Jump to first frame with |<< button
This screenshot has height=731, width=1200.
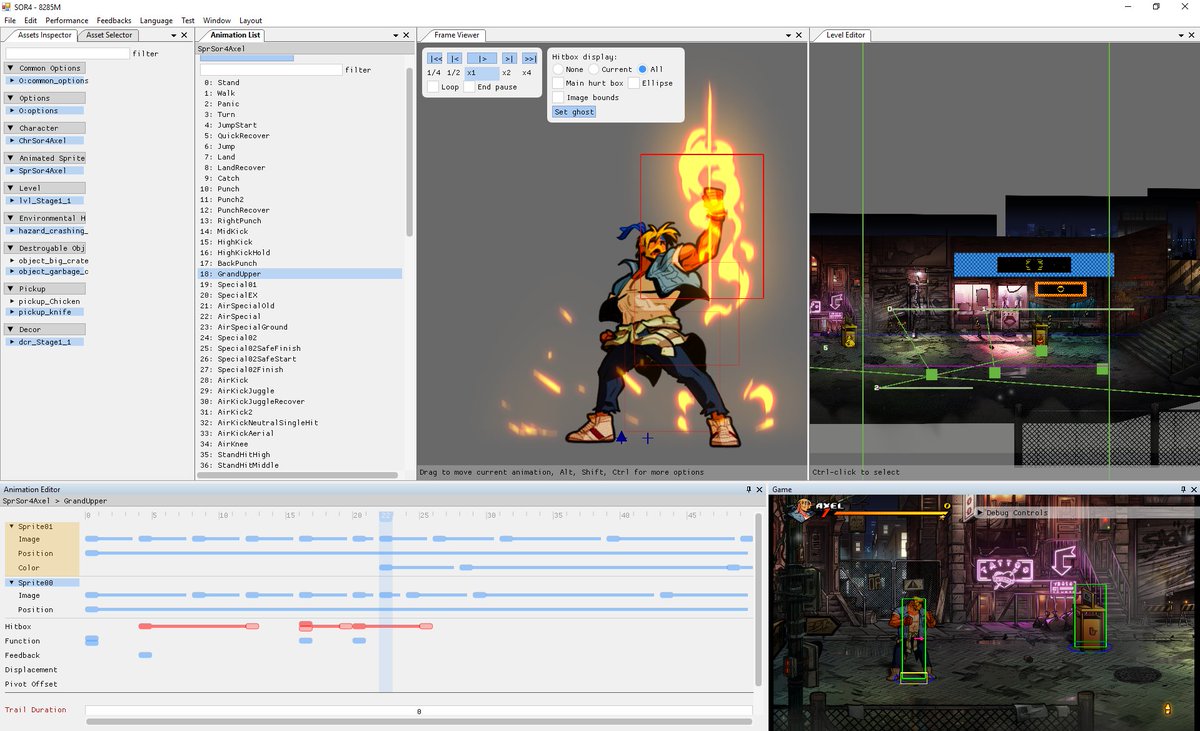coord(435,59)
